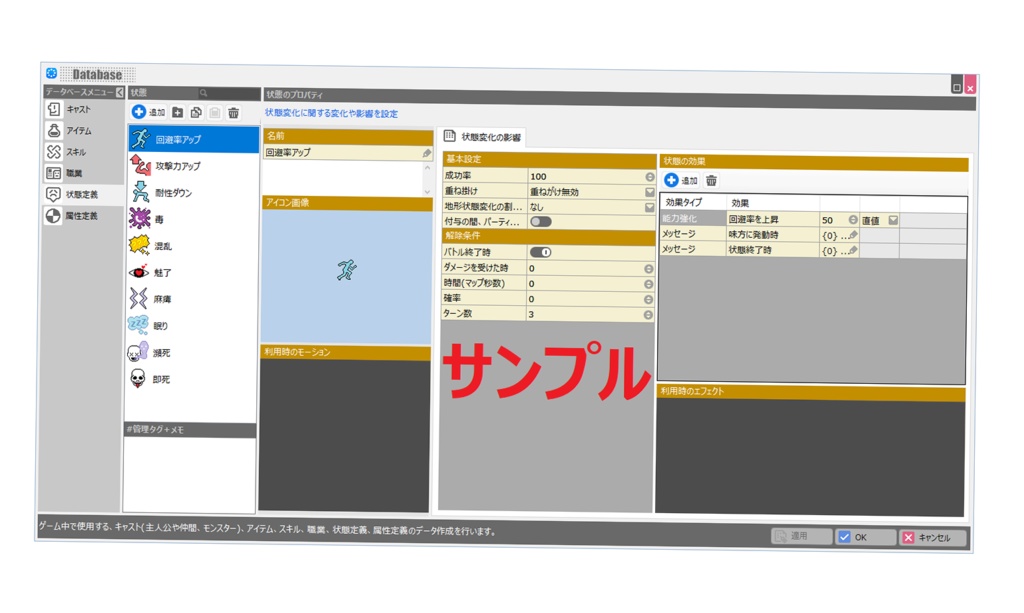Select the 混乱 state
The image size is (1024, 613).
coord(193,246)
